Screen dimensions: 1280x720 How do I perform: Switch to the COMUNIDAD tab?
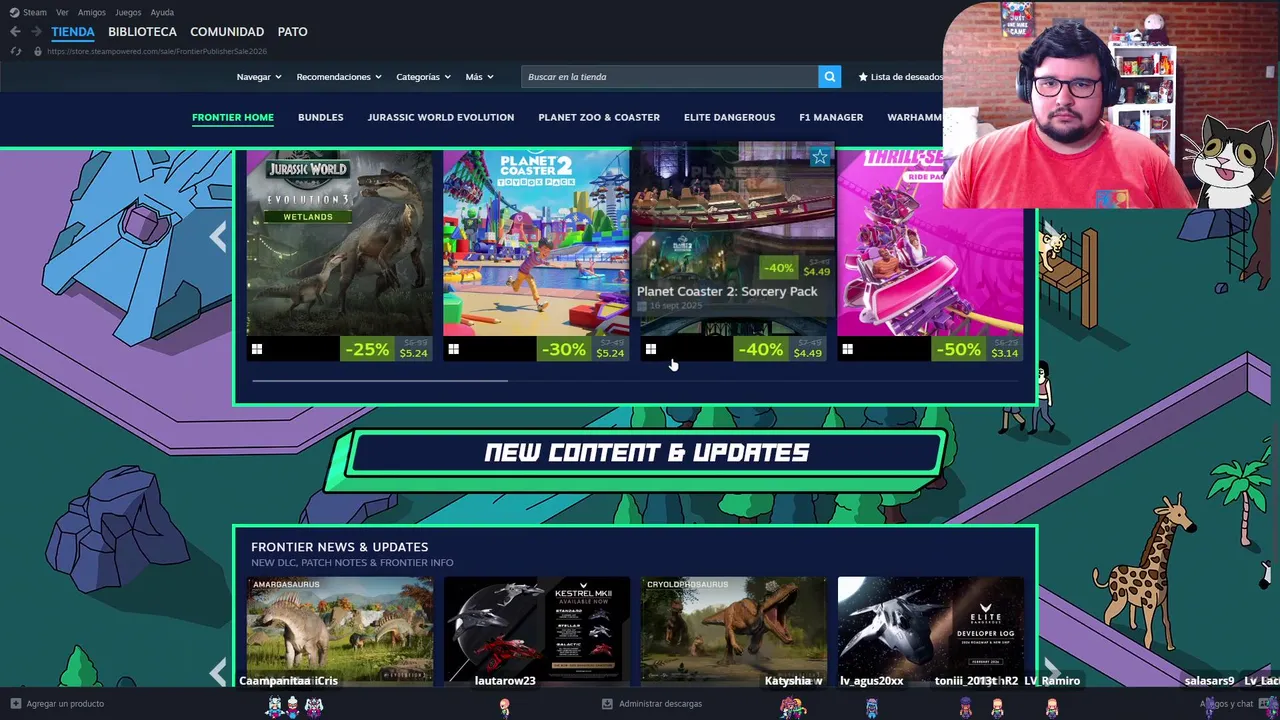[x=227, y=32]
